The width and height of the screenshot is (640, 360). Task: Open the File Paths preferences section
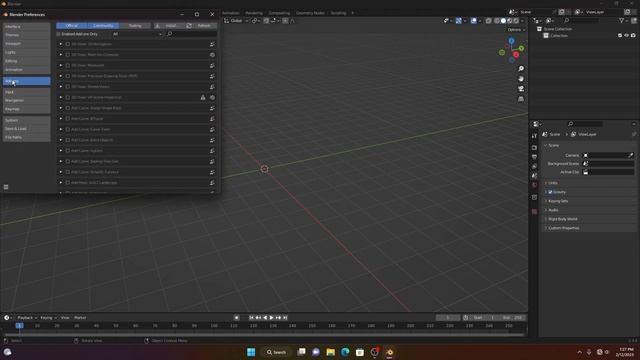[x=27, y=138]
